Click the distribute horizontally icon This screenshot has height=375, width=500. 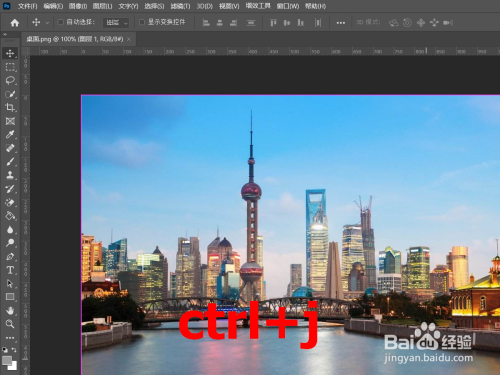click(x=318, y=23)
